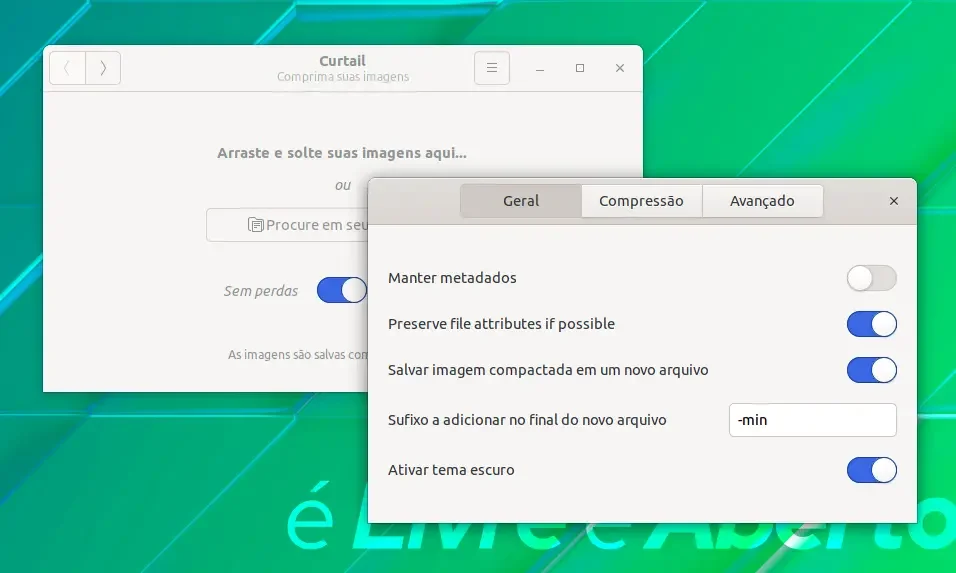Maximize the Curtail window
This screenshot has width=956, height=573.
[580, 68]
